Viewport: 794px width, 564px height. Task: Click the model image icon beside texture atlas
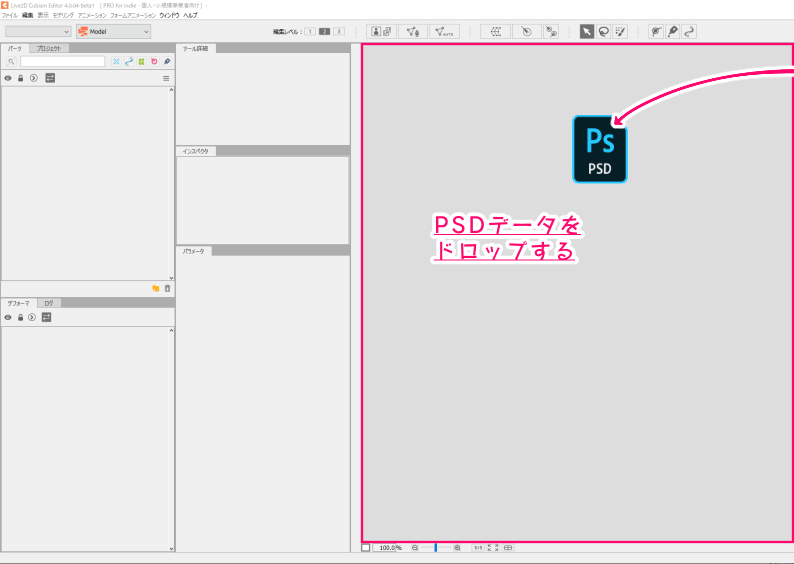coord(376,31)
